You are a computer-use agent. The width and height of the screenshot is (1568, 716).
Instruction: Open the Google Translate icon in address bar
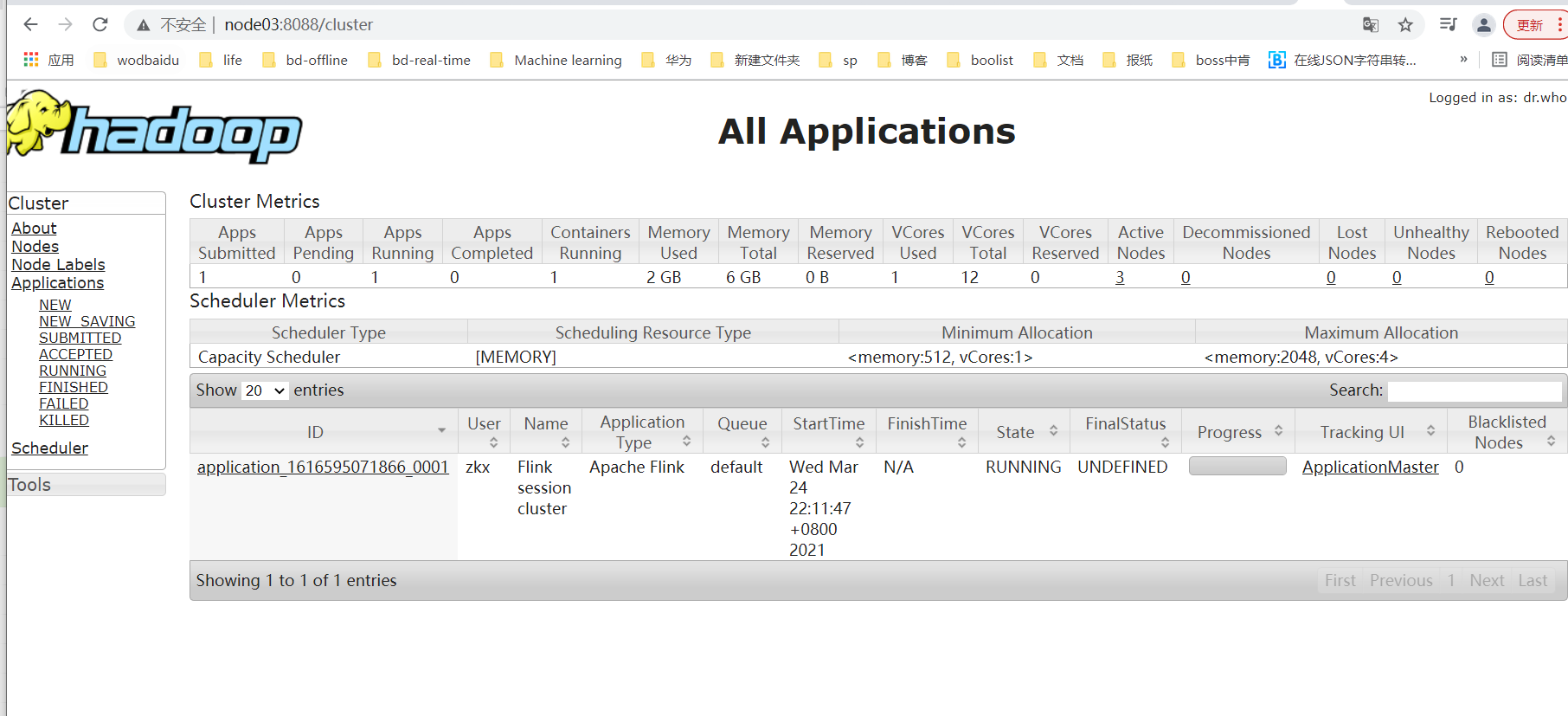coord(1371,25)
